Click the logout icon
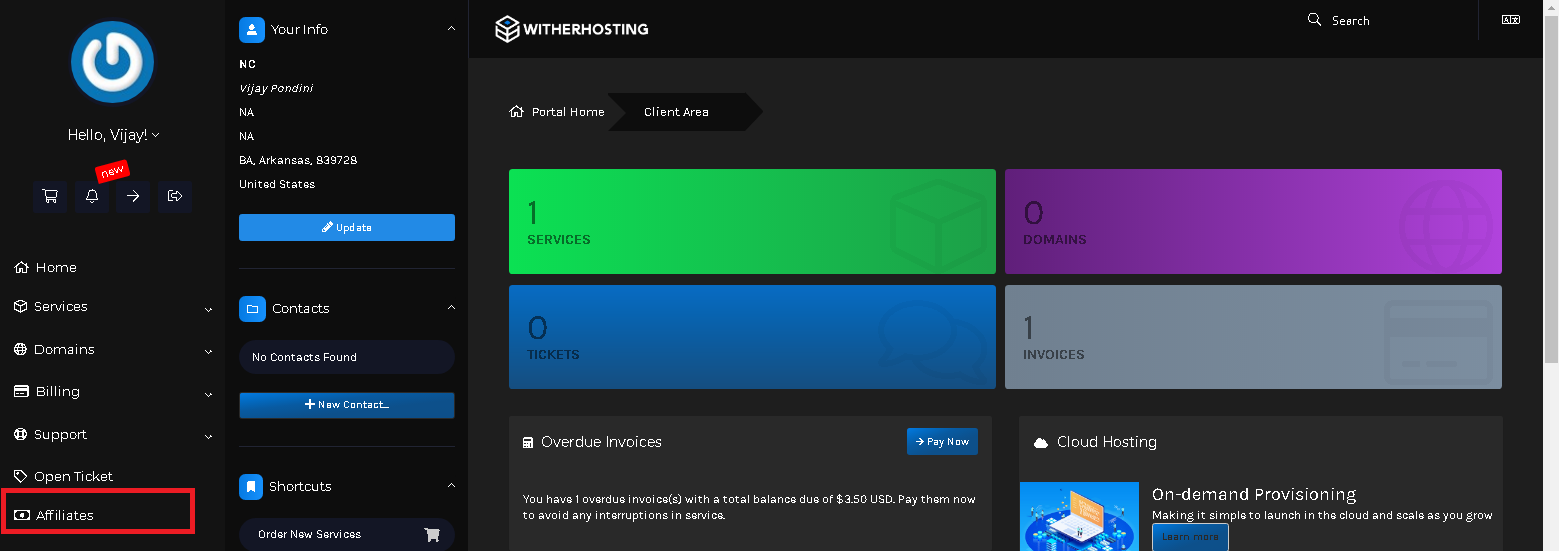1559x551 pixels. pos(175,196)
